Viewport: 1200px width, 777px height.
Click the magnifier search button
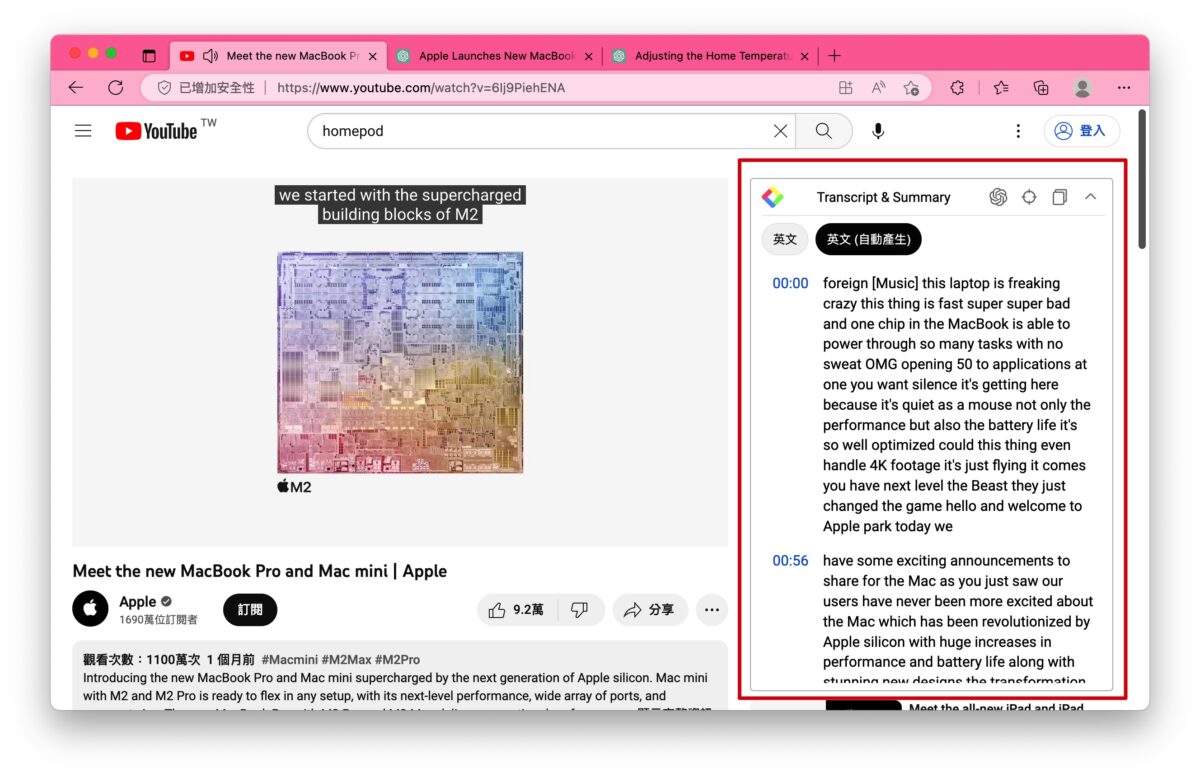pyautogui.click(x=824, y=131)
